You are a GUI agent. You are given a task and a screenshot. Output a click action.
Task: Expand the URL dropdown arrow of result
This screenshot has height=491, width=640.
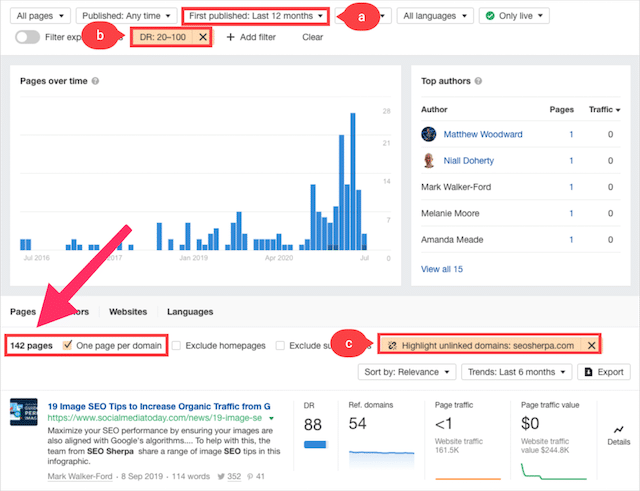(271, 418)
